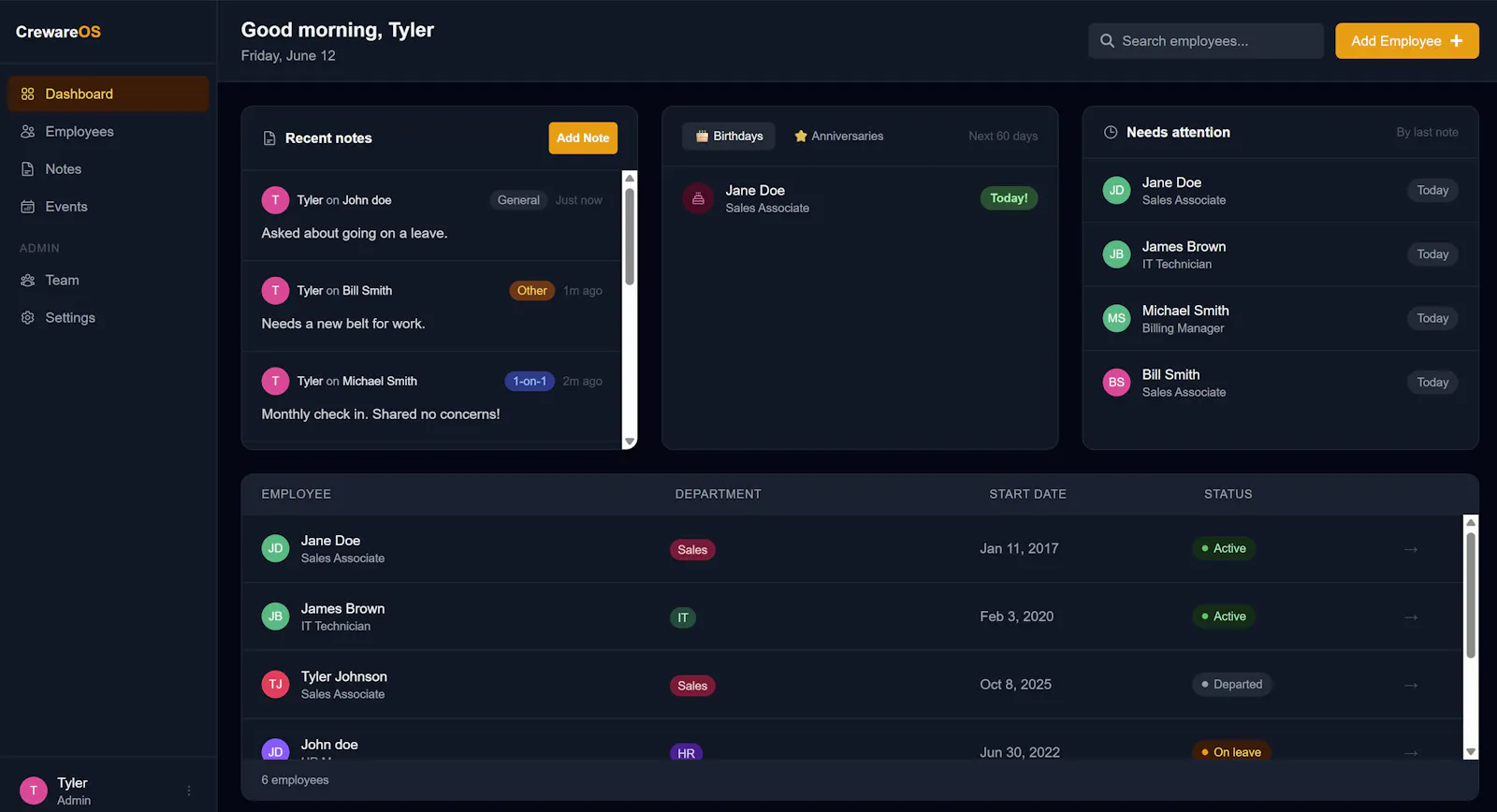The image size is (1497, 812).
Task: Click the birthday cake icon beside Jane Doe
Action: pos(698,198)
